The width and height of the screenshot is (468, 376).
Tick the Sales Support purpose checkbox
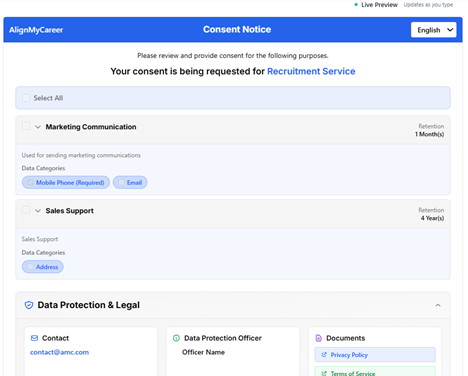pyautogui.click(x=26, y=210)
